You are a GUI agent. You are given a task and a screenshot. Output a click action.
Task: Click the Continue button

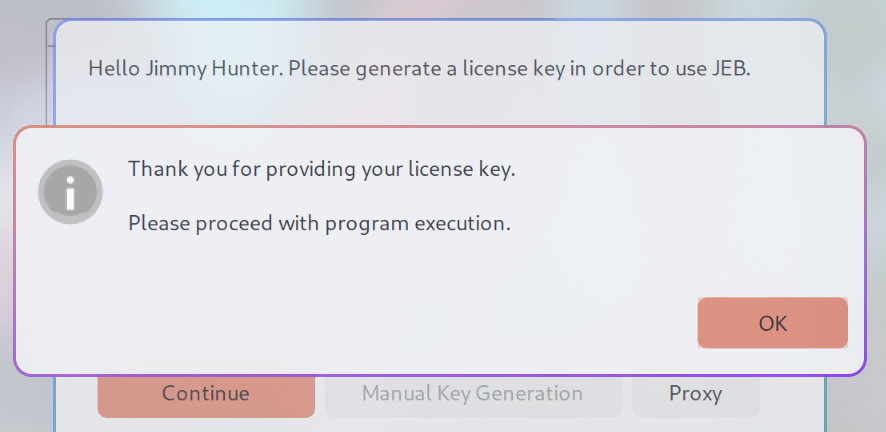(x=206, y=396)
